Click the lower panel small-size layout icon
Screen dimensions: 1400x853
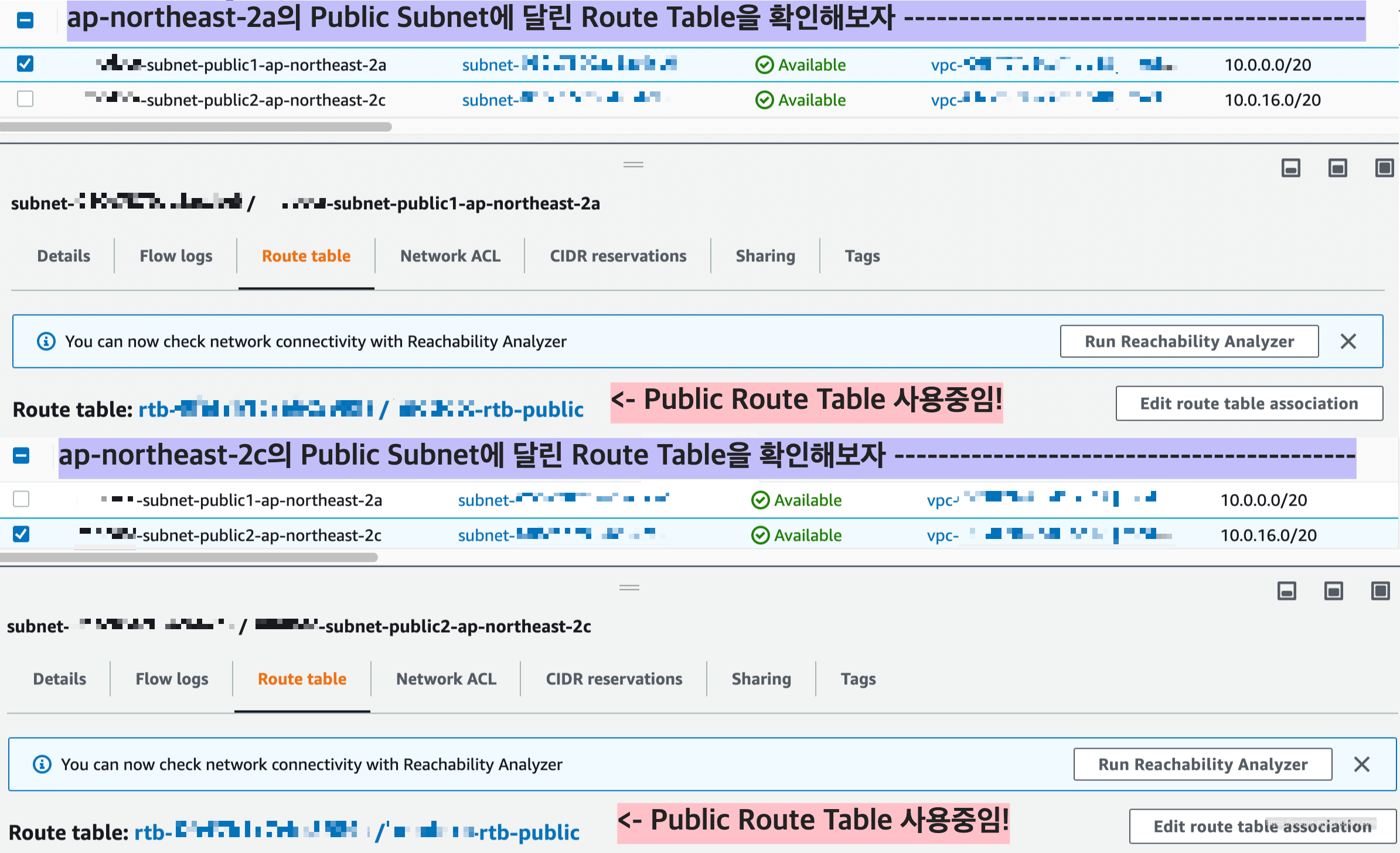(x=1286, y=591)
